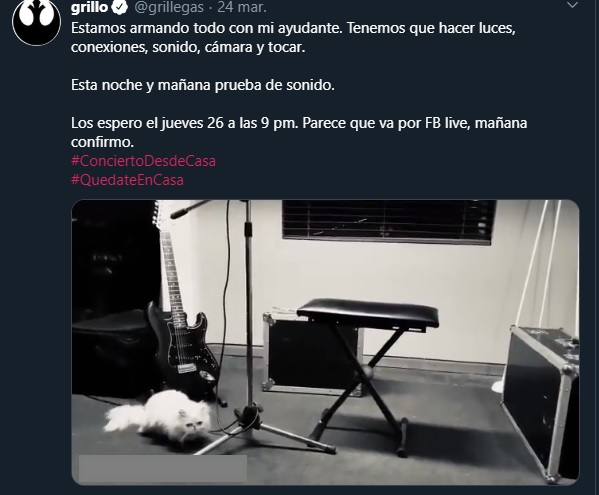This screenshot has width=599, height=495.
Task: Click the large flight case on the right
Action: coord(541,401)
